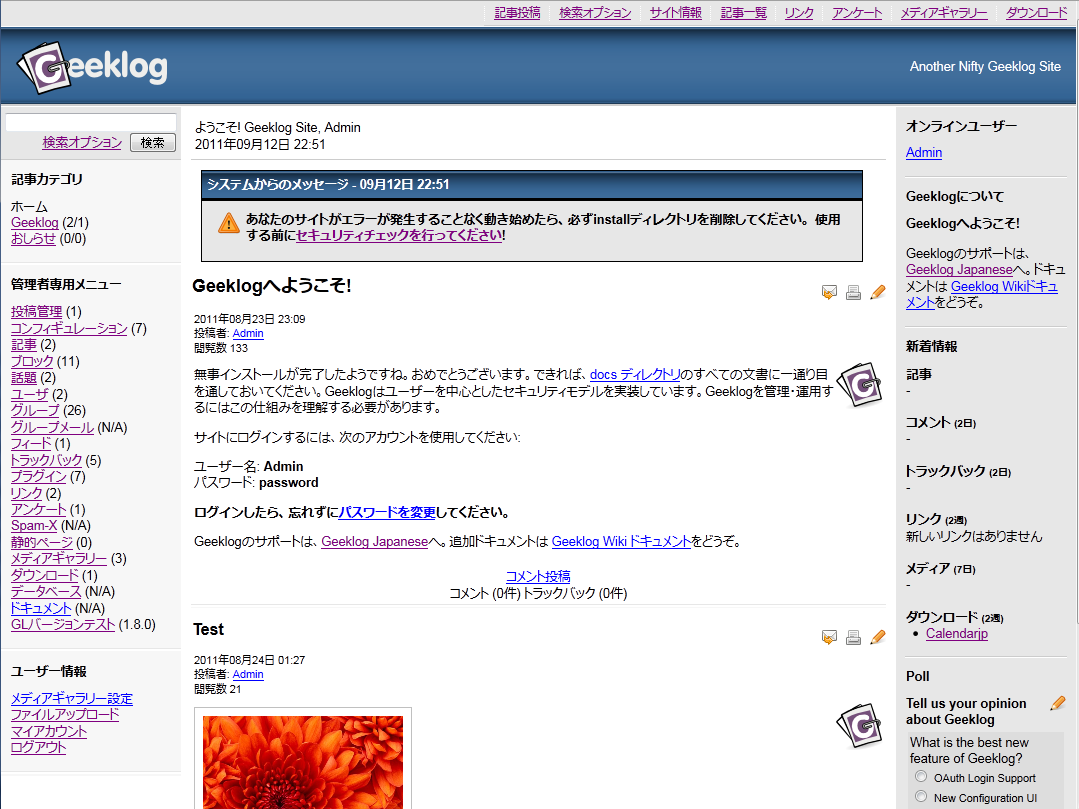This screenshot has height=809, width=1079.
Task: Select the OAuth Login Support poll option
Action: click(x=921, y=777)
